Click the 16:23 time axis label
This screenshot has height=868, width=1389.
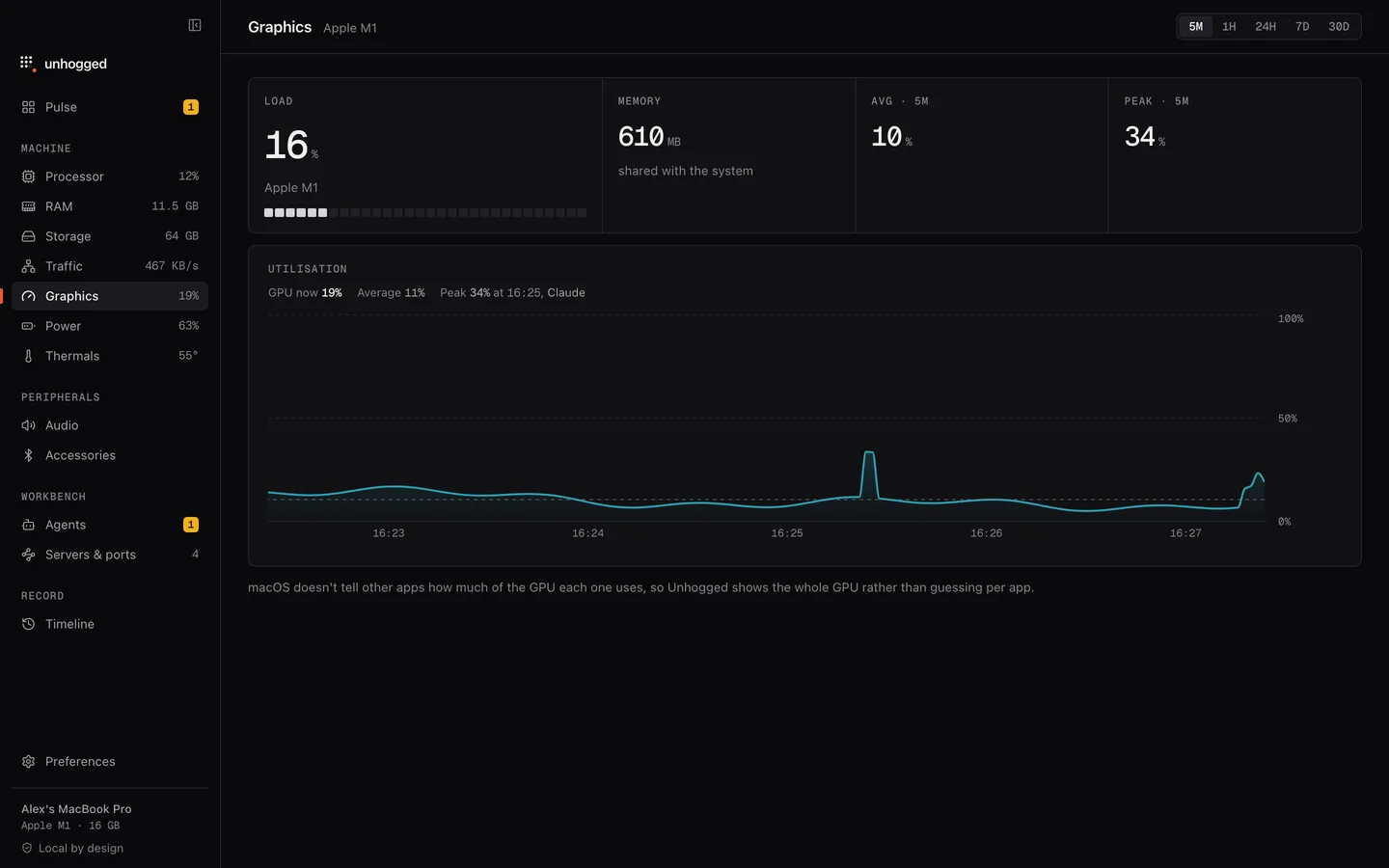click(x=389, y=533)
